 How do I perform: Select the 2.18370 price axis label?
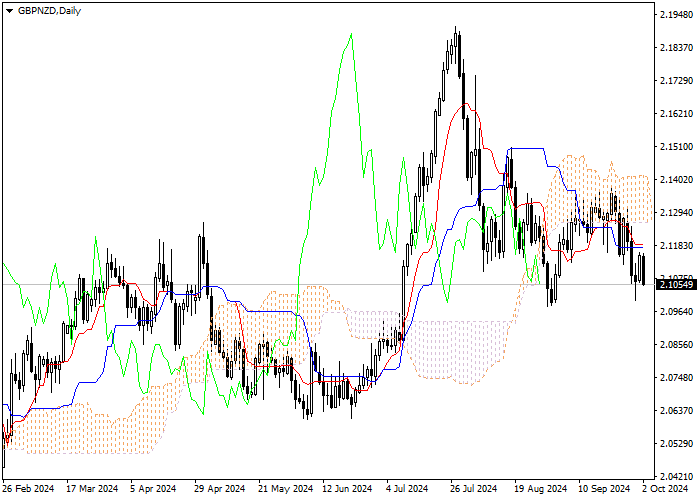pos(676,48)
